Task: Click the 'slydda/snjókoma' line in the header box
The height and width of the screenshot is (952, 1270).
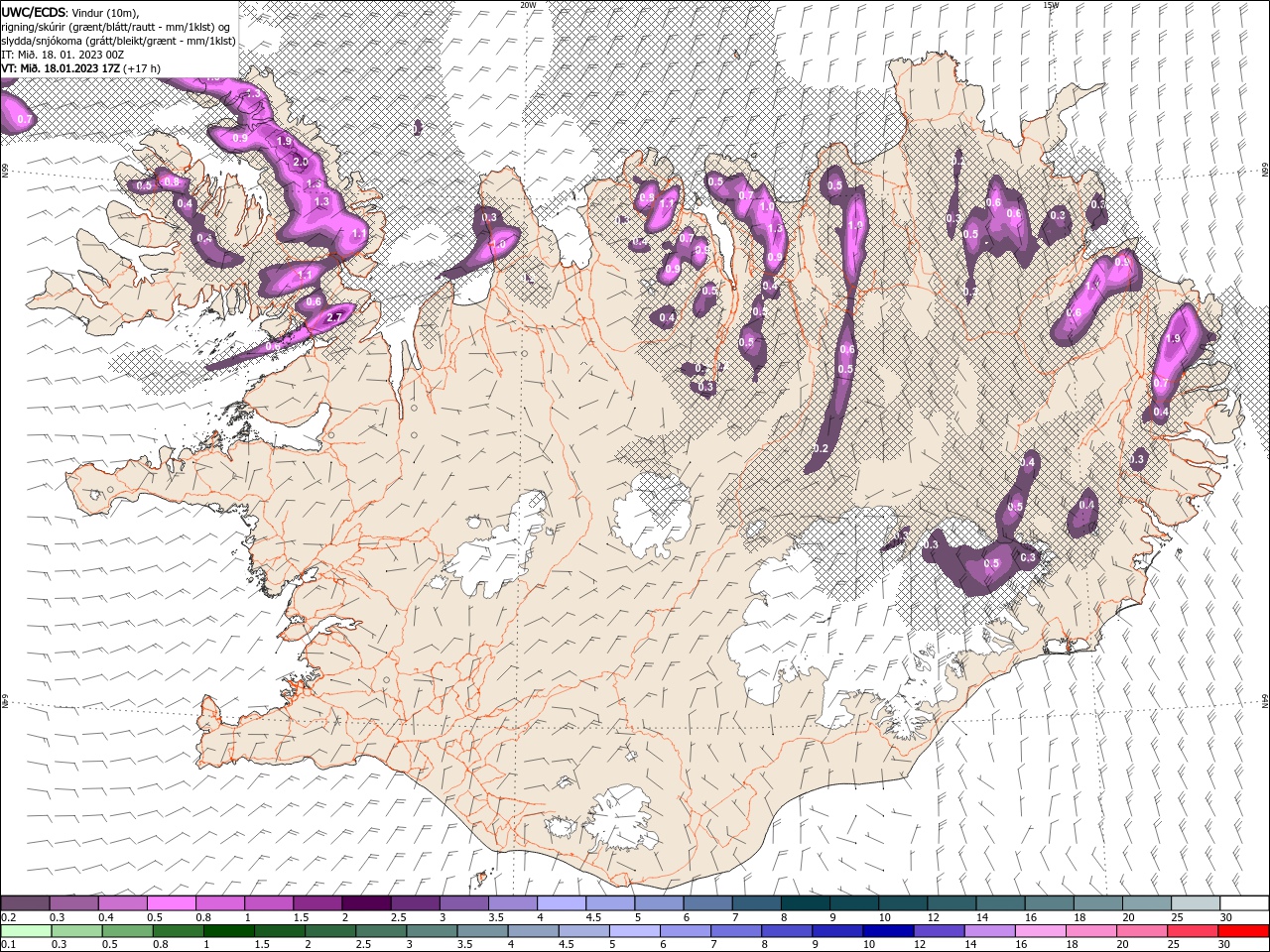Action: coord(118,41)
